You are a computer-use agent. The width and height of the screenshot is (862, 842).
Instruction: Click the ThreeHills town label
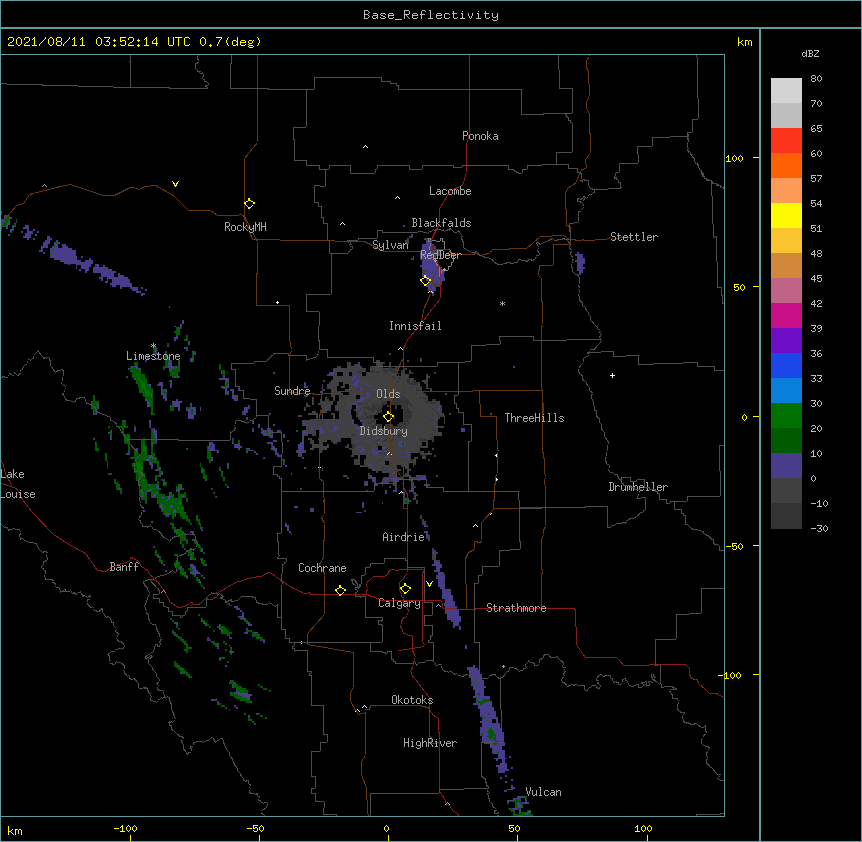click(x=534, y=418)
